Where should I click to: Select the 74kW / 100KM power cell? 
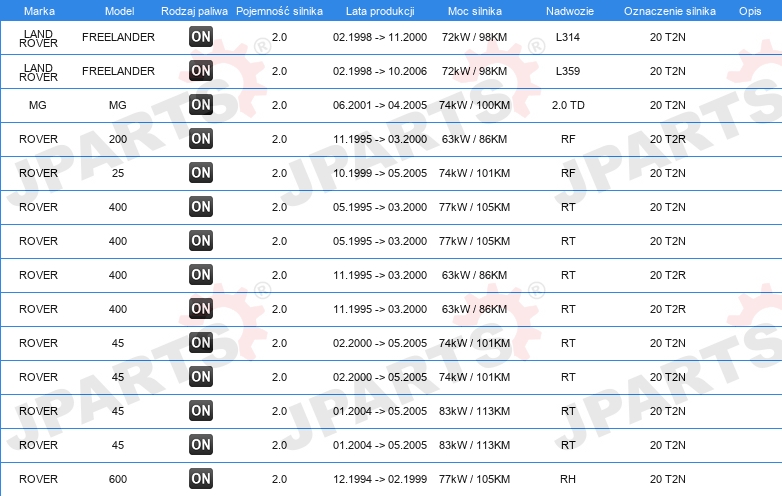[474, 105]
